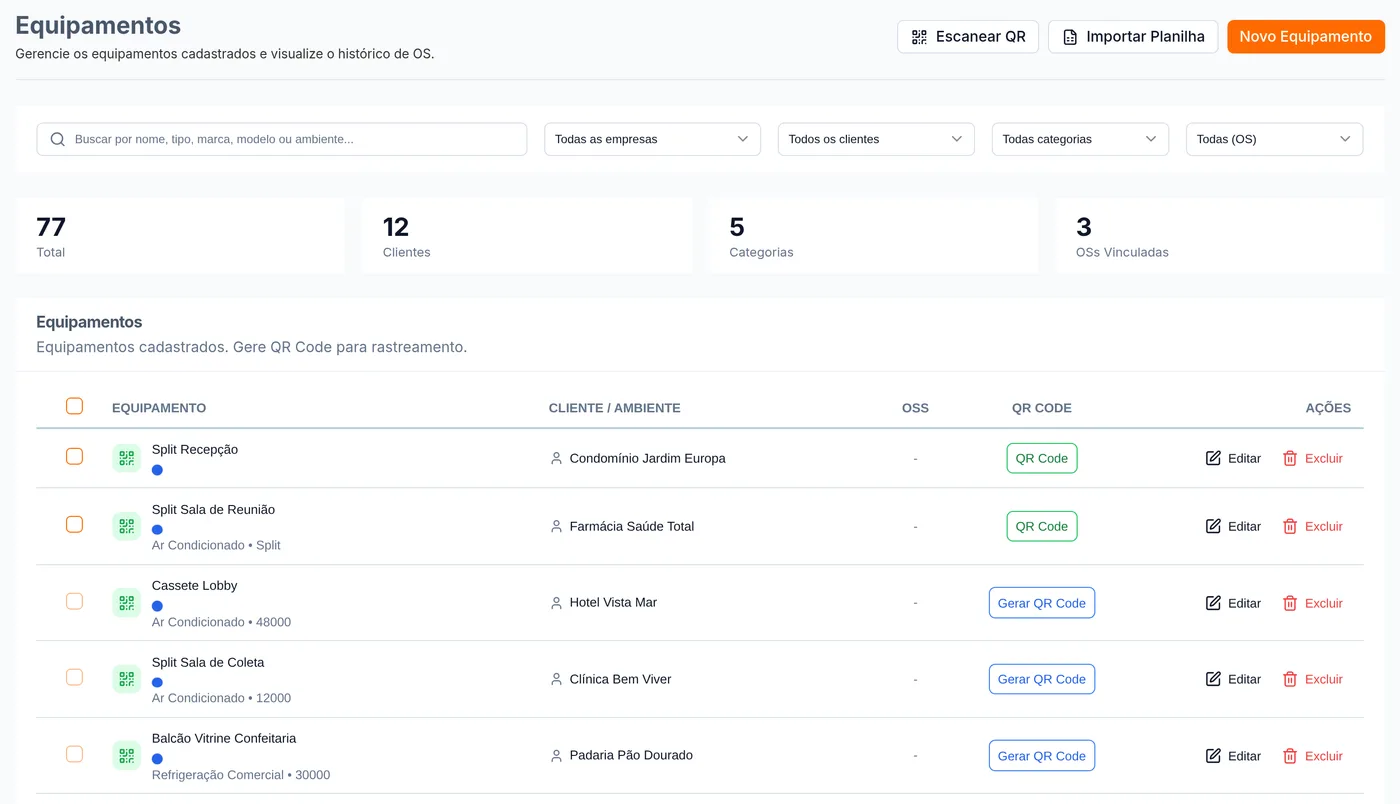The width and height of the screenshot is (1400, 804).
Task: Click the QR icon beside Split Sala de Coleta
Action: pyautogui.click(x=126, y=679)
